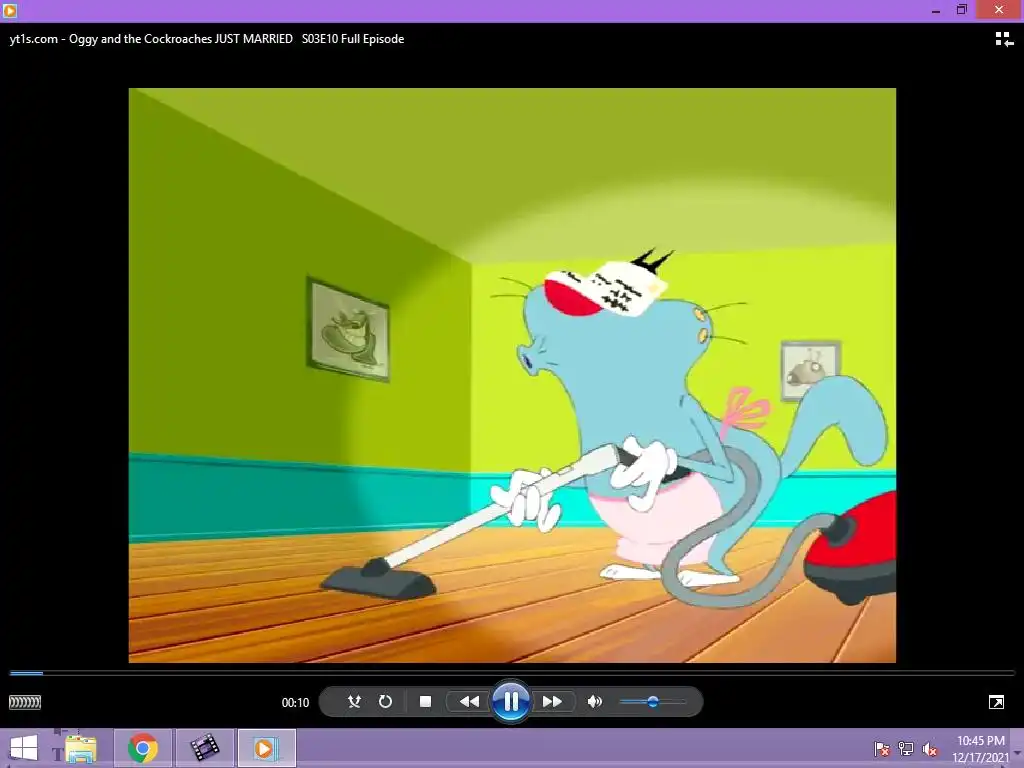This screenshot has width=1024, height=768.
Task: Minimize the media player window
Action: (936, 10)
